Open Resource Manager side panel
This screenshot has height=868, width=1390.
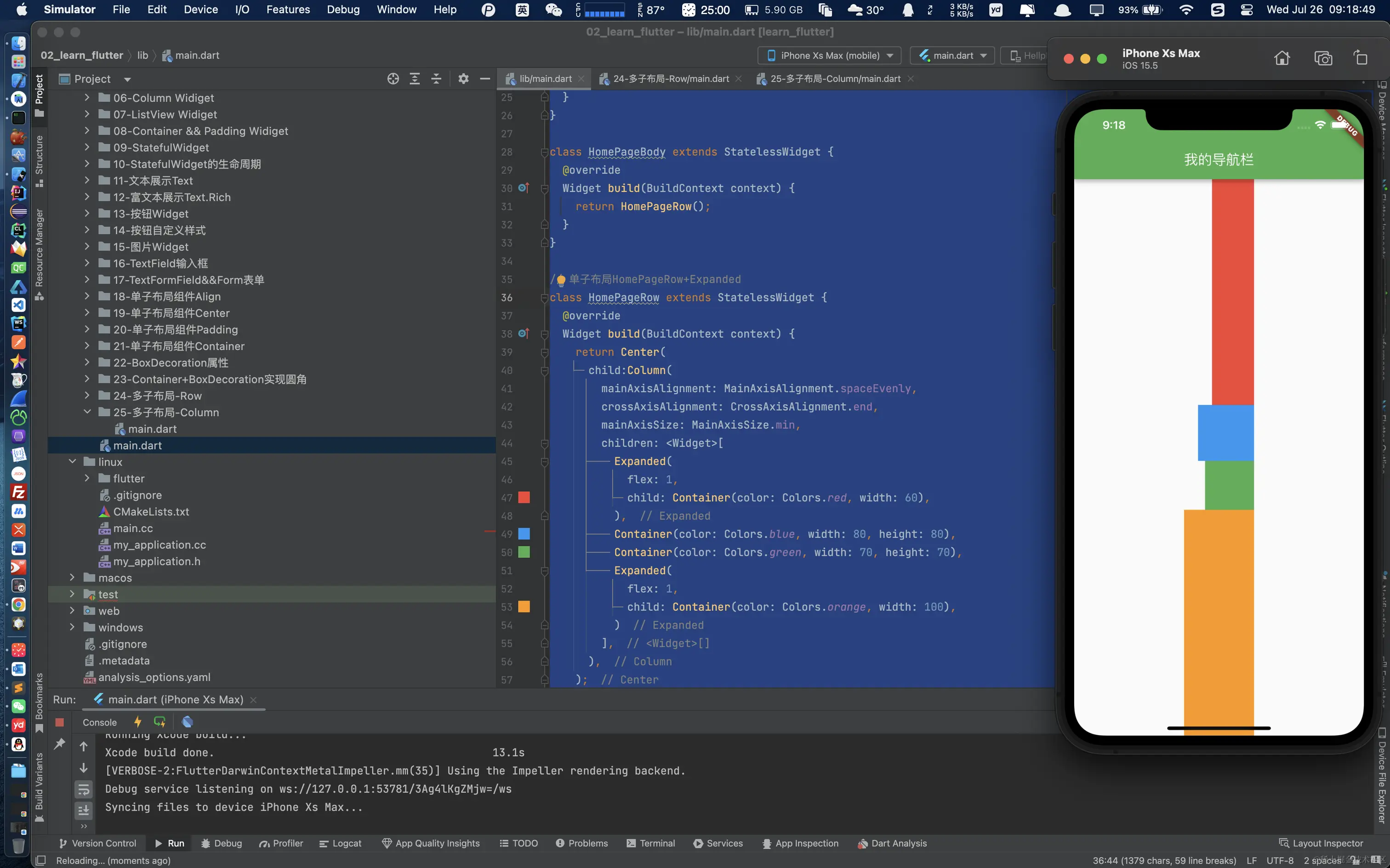click(x=39, y=254)
